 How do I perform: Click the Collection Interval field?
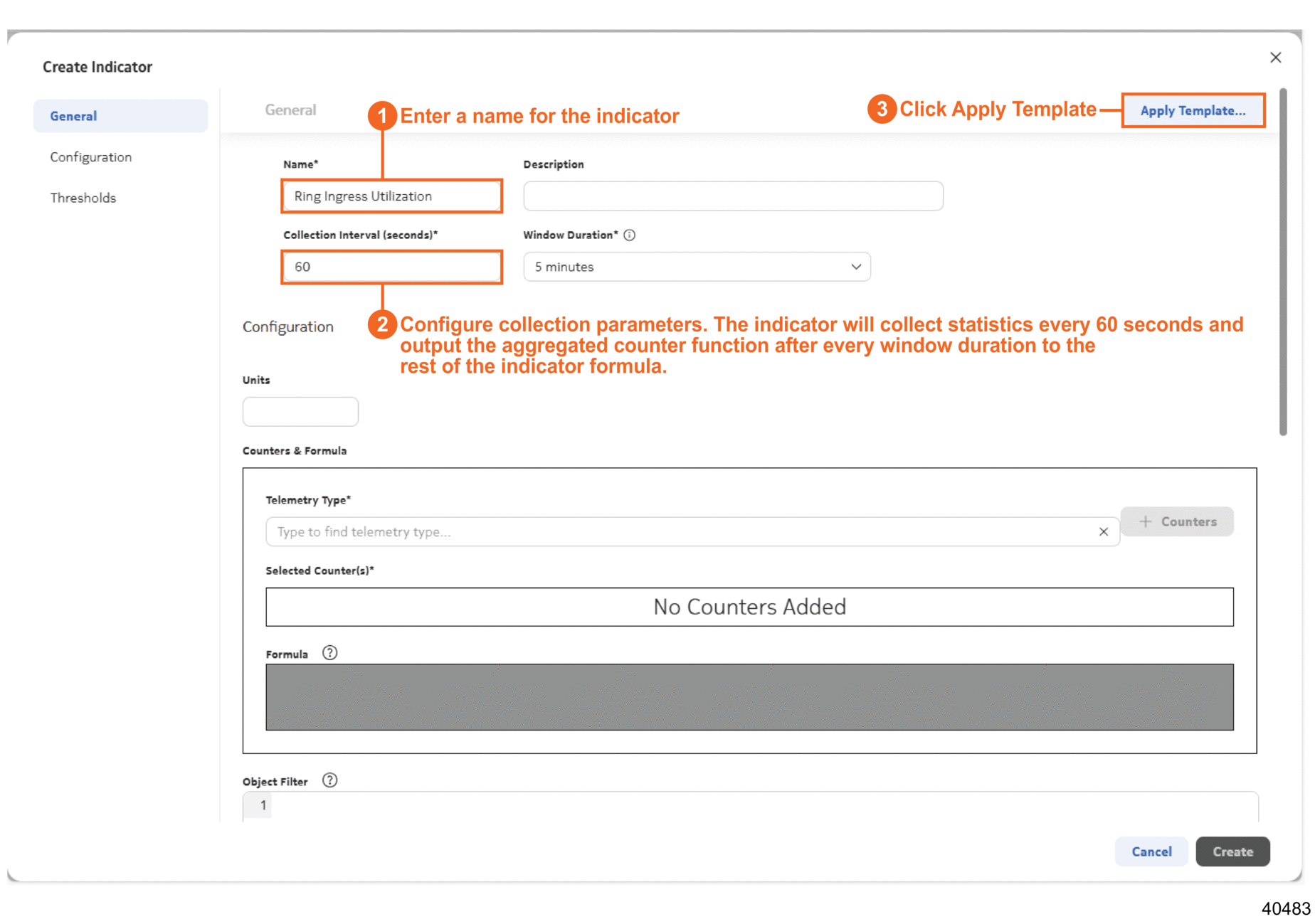click(x=392, y=267)
